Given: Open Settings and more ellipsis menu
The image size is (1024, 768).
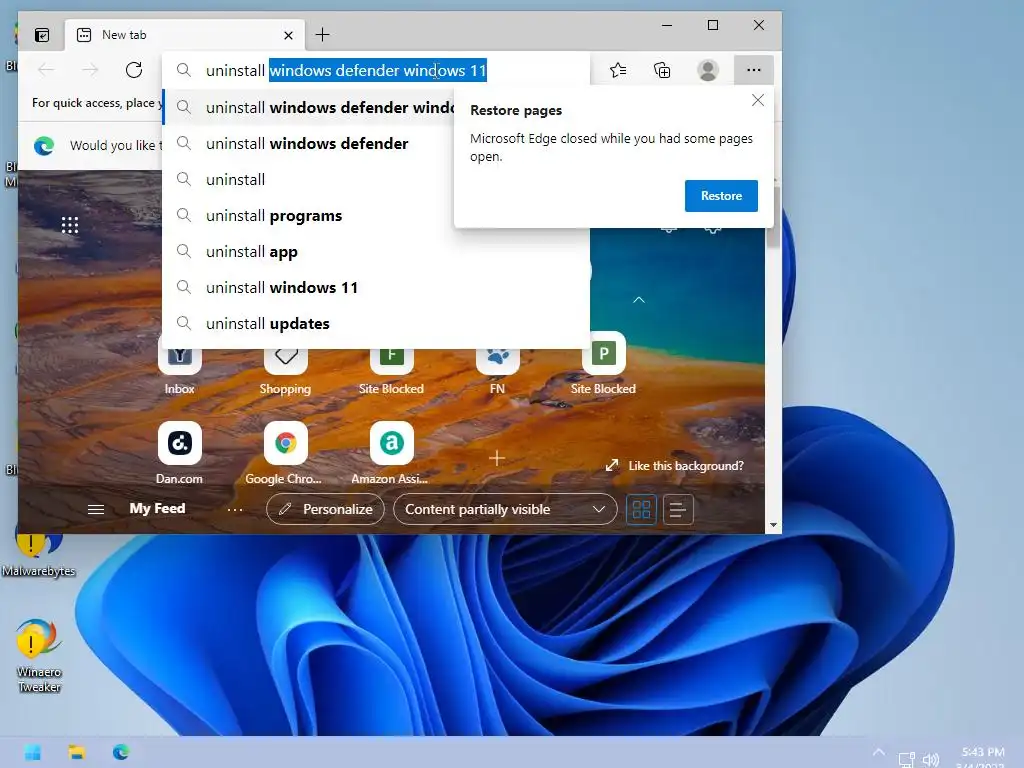Looking at the screenshot, I should tap(754, 70).
